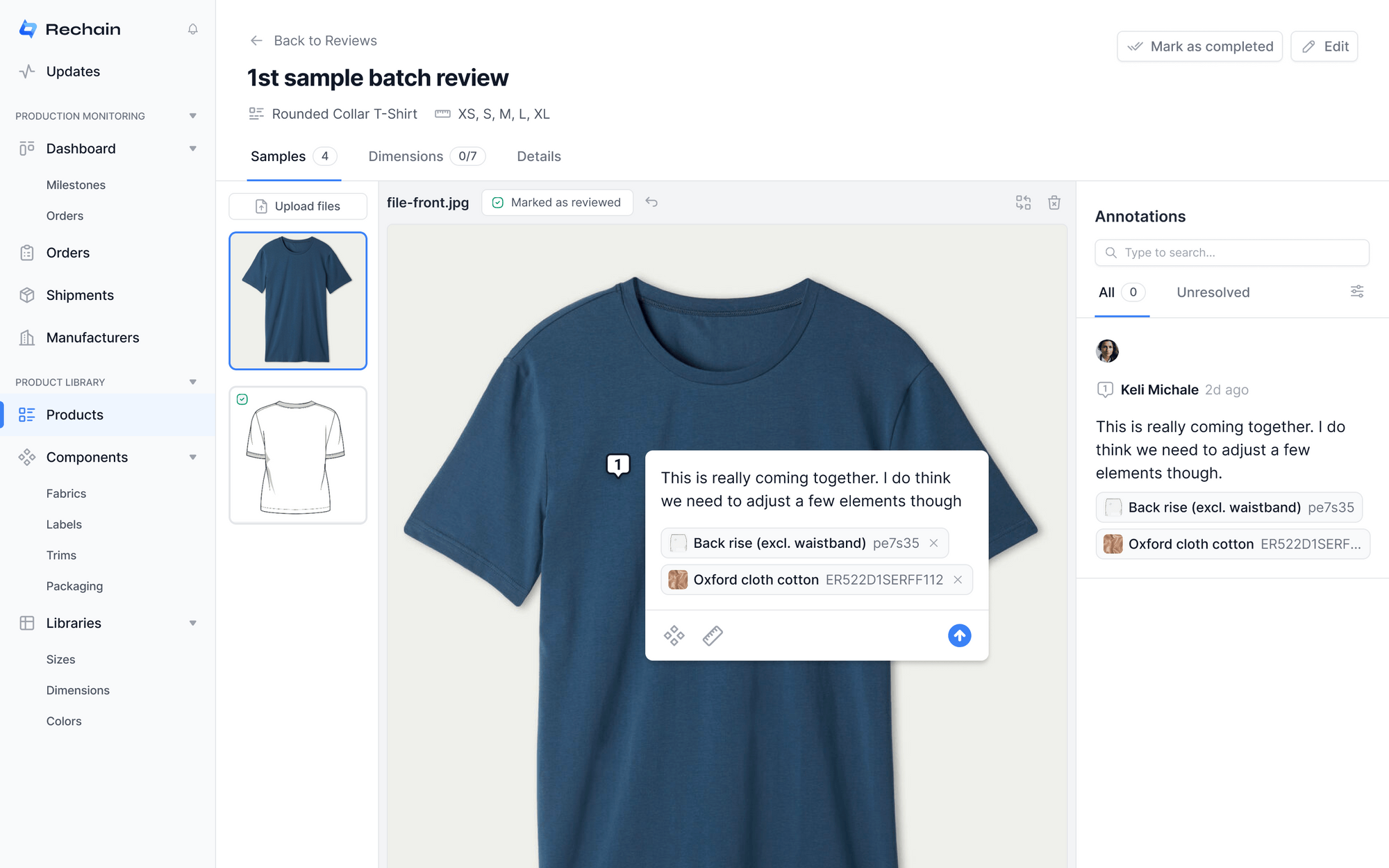
Task: Open the Unresolved annotations tab
Action: tap(1213, 292)
